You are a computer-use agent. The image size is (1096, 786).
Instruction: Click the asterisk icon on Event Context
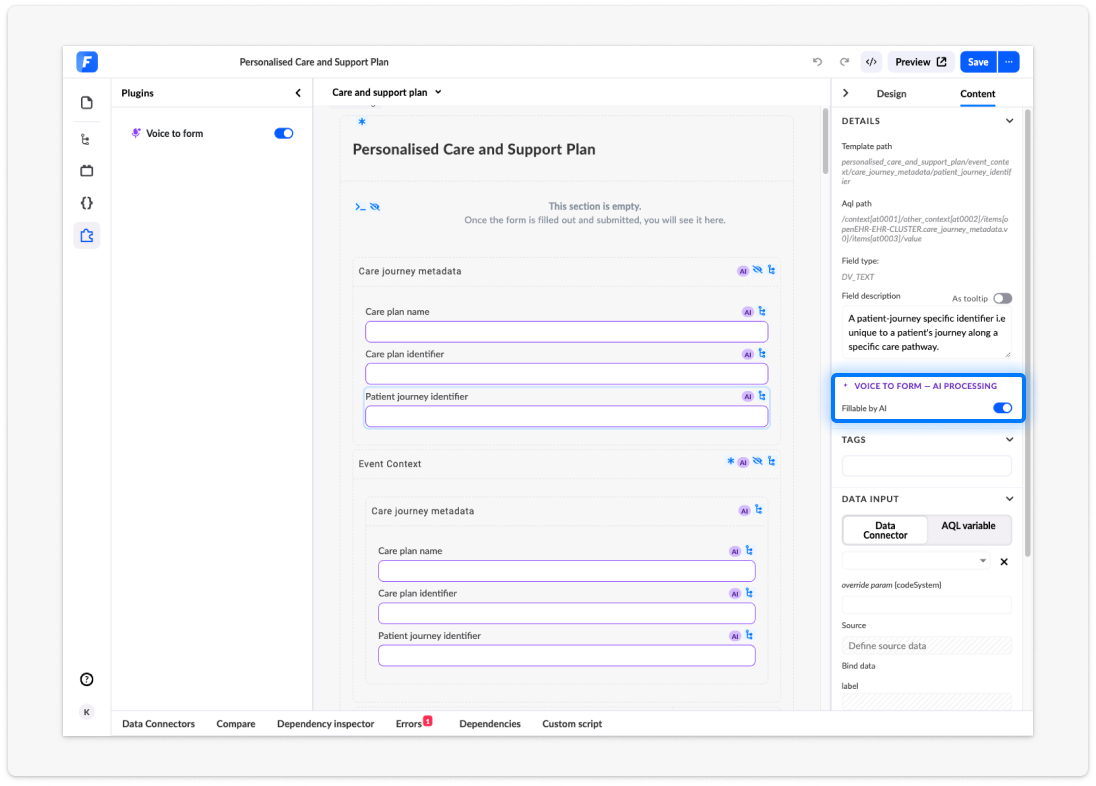tap(730, 461)
